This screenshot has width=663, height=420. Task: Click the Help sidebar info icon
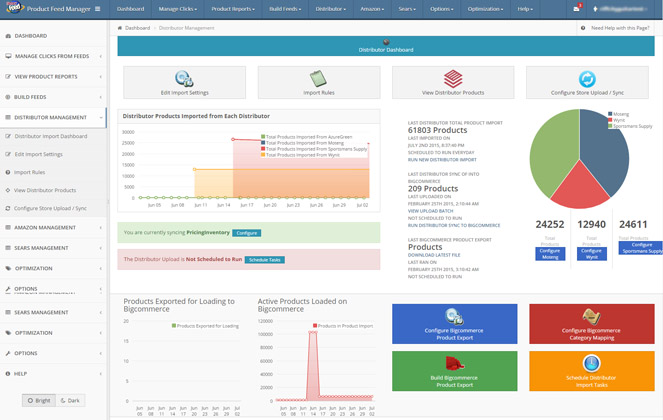(8, 374)
